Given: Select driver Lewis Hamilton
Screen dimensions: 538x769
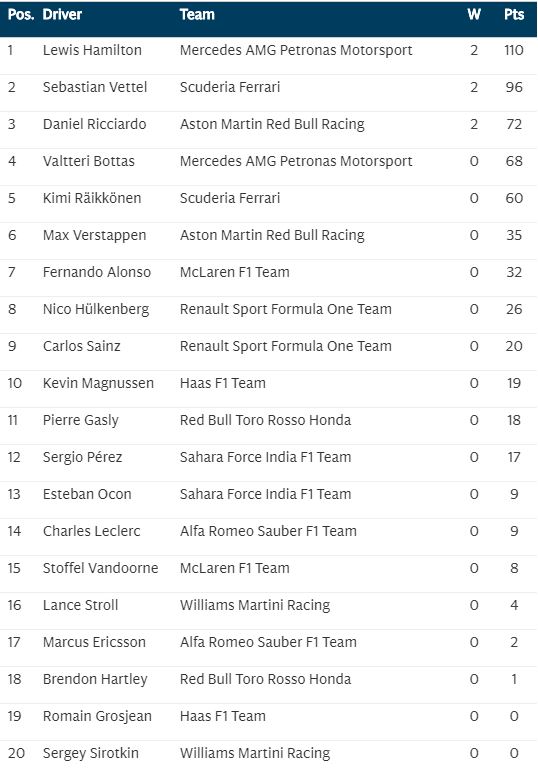Looking at the screenshot, I should click(x=92, y=50).
